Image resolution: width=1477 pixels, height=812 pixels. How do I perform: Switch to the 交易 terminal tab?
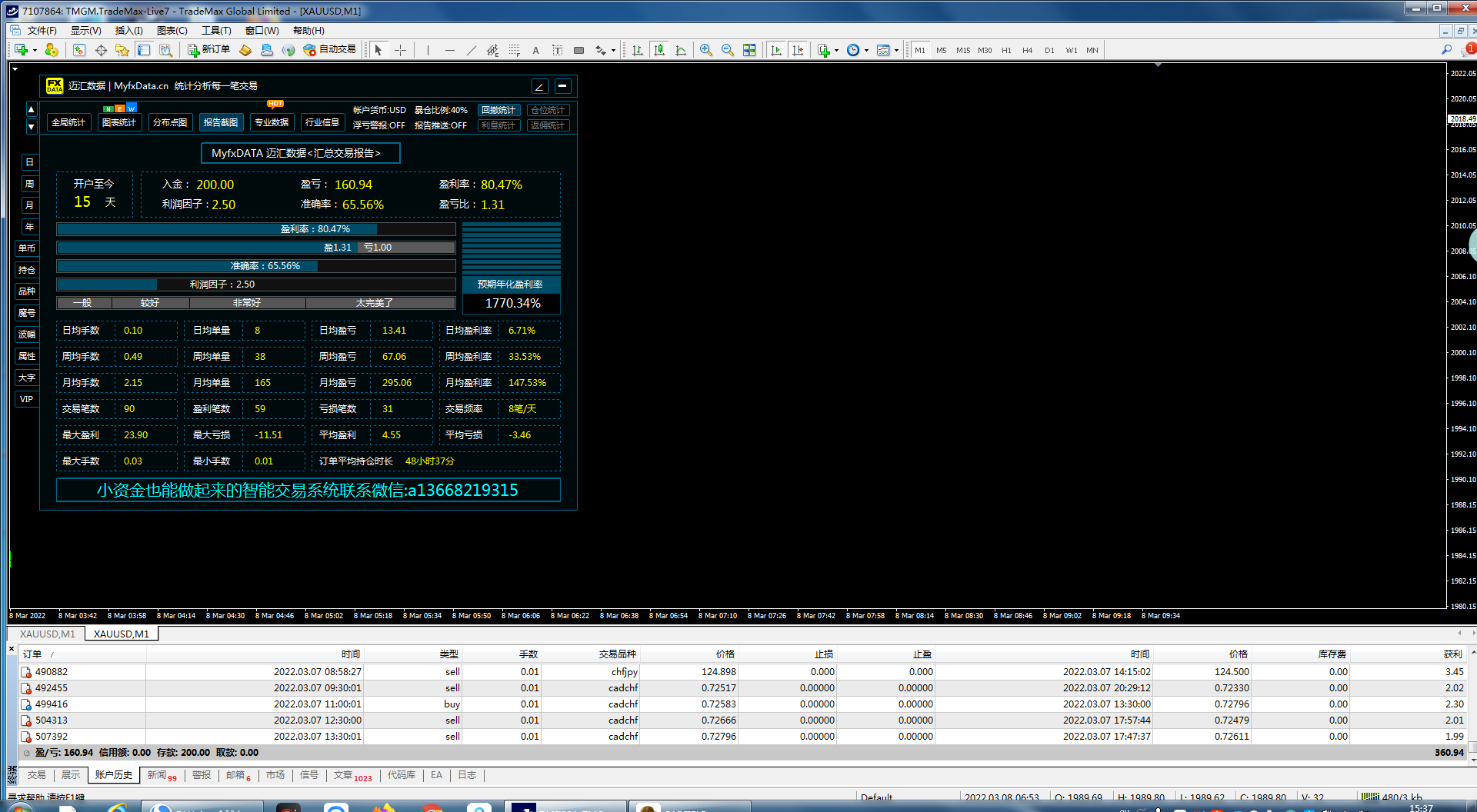point(37,775)
